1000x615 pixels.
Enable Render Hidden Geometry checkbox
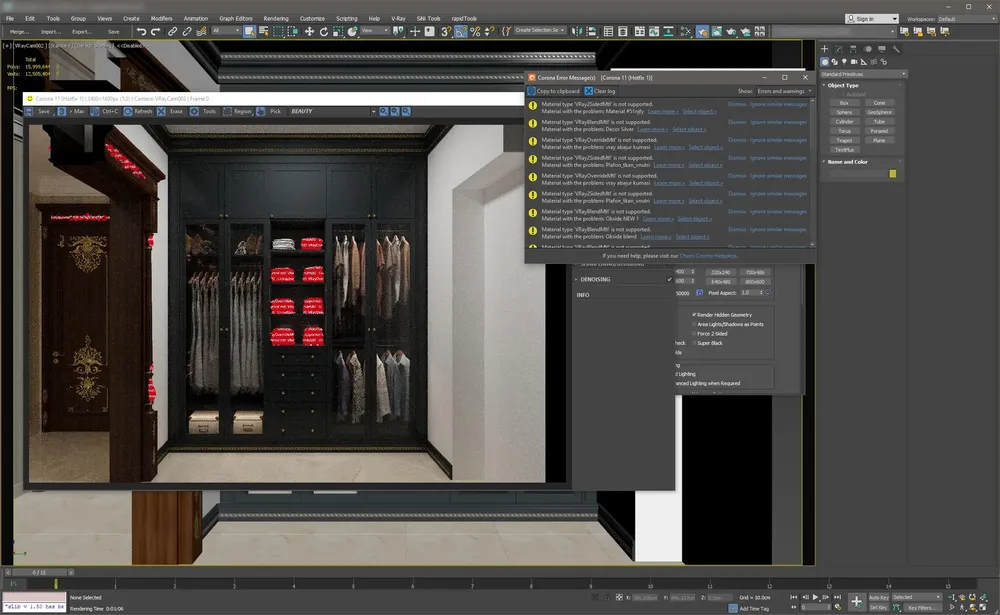coord(694,315)
